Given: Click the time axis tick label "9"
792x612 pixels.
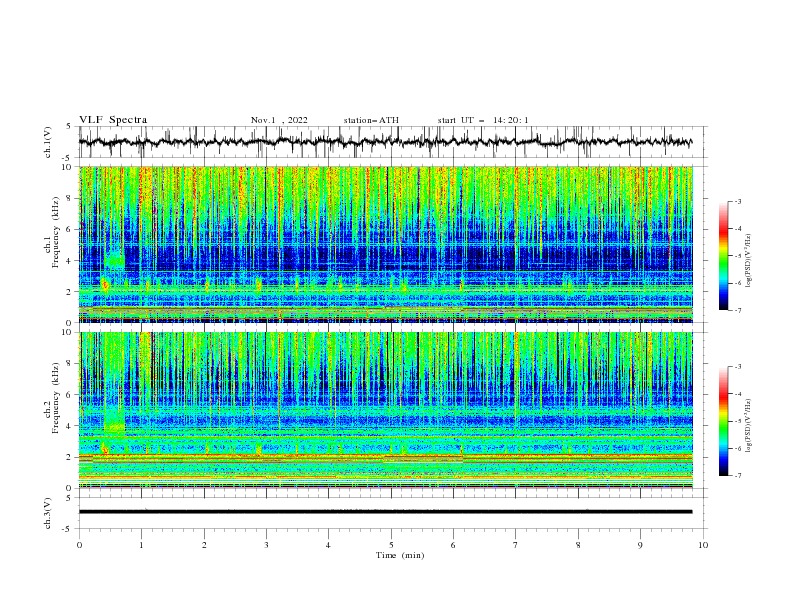Looking at the screenshot, I should 640,545.
